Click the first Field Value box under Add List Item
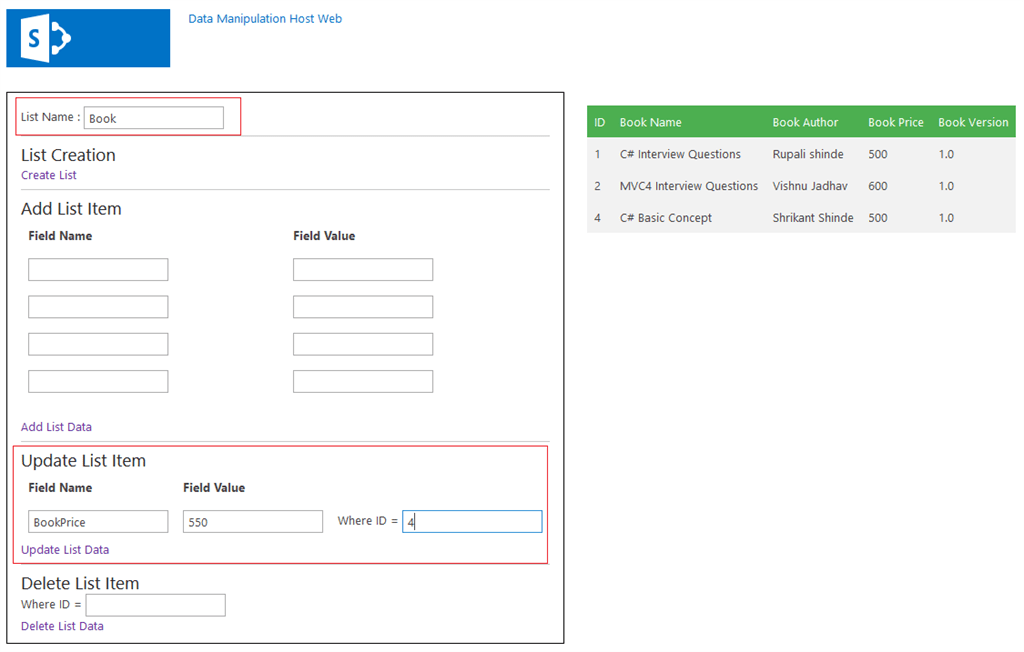The width and height of the screenshot is (1024, 652). pyautogui.click(x=362, y=269)
